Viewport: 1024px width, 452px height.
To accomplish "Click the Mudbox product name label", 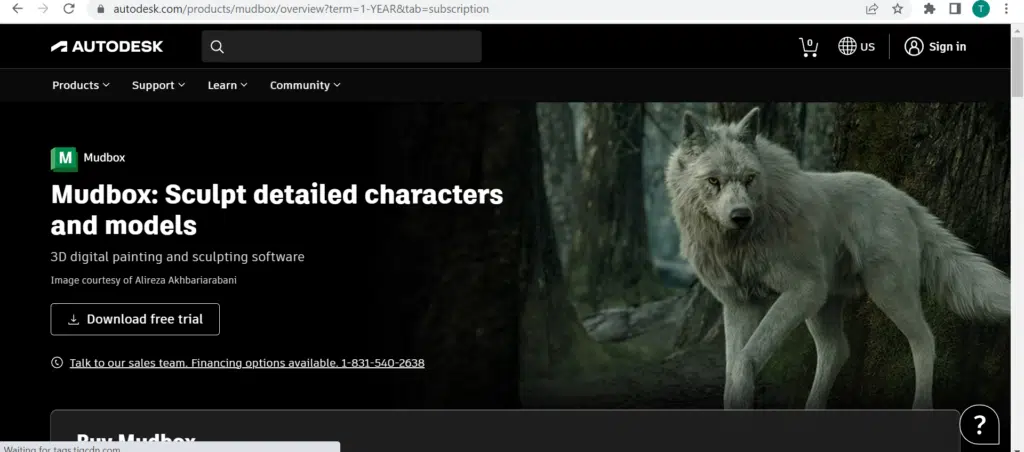I will [104, 157].
